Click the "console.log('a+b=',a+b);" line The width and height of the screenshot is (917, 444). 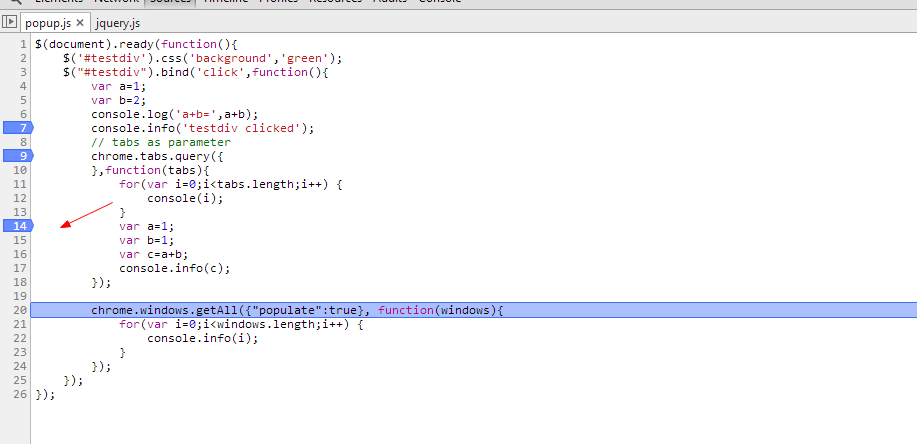point(174,115)
